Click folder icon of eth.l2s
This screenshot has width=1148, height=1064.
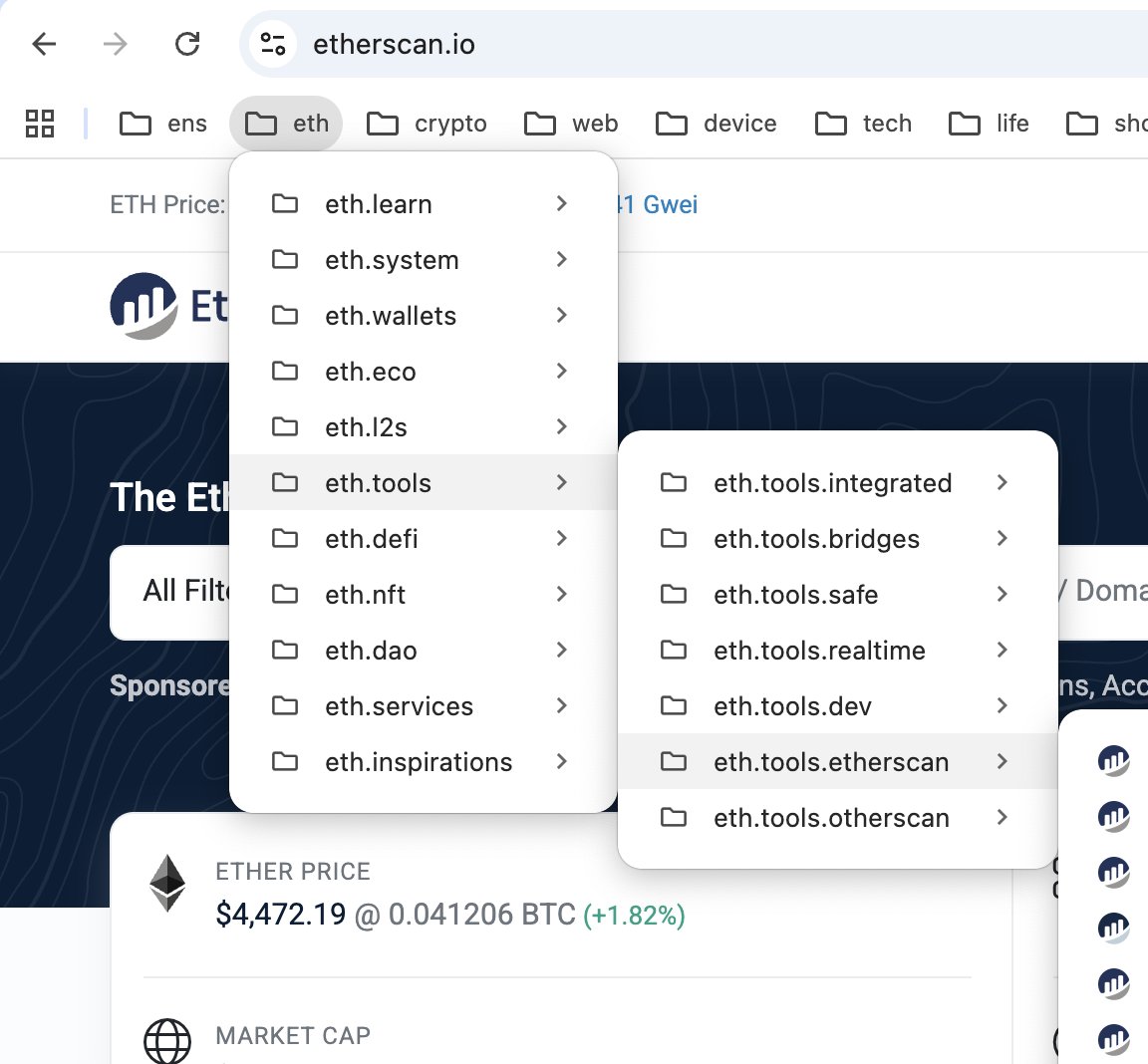pos(285,425)
